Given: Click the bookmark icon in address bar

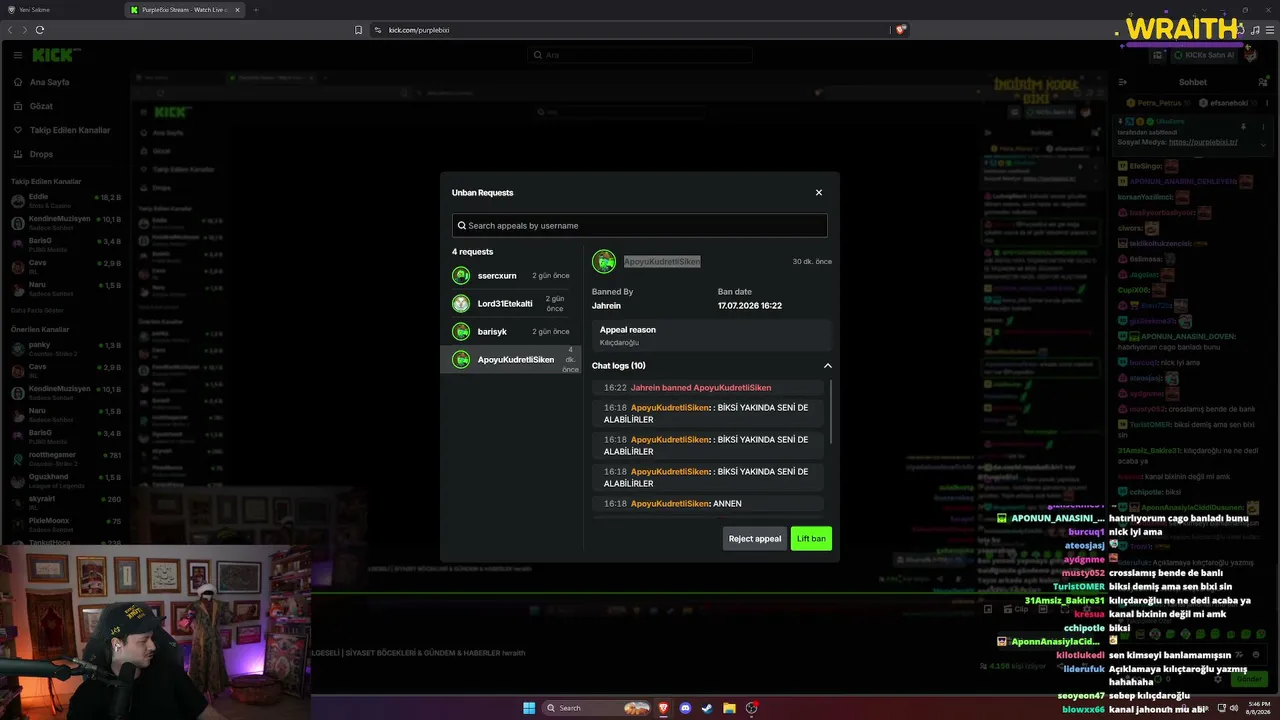Looking at the screenshot, I should pos(358,30).
